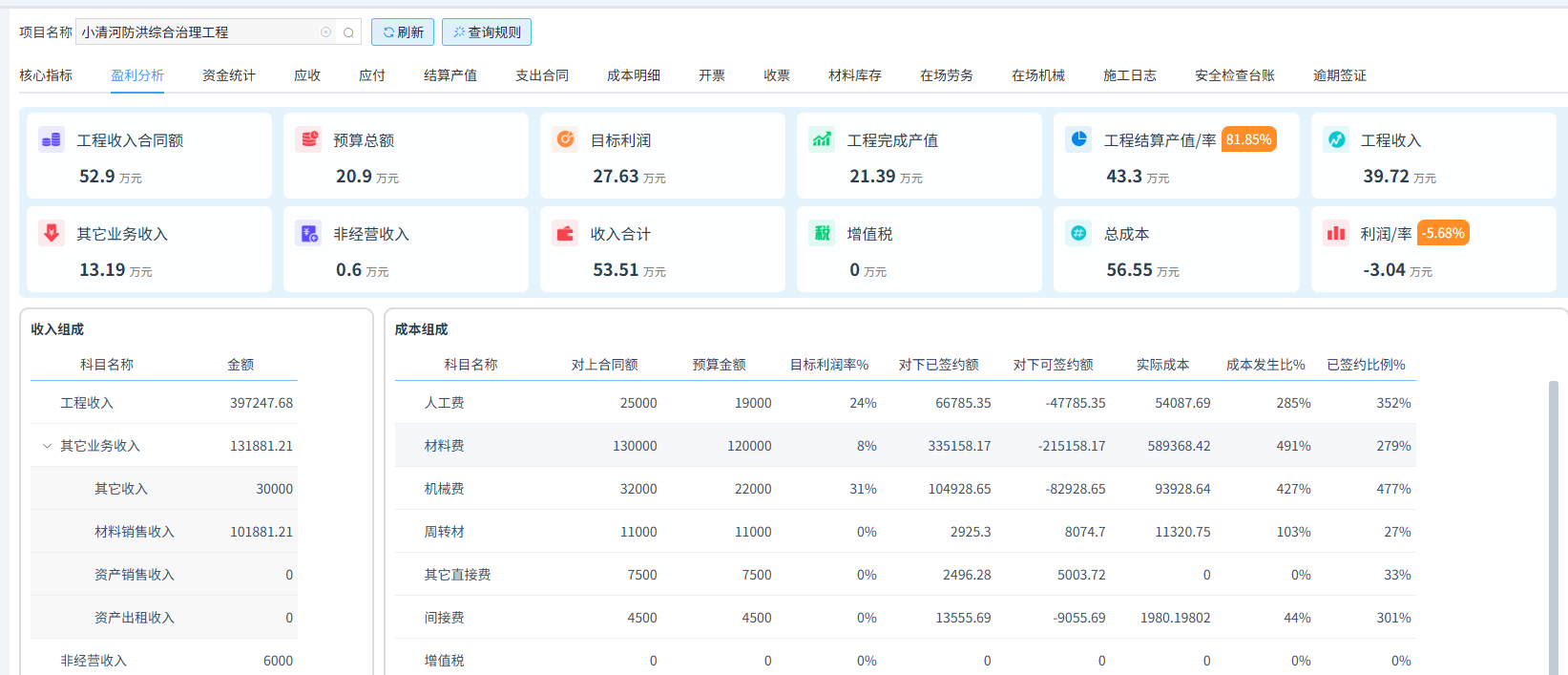Screen dimensions: 1568x675
Task: Click the 工程完成产值 chart icon
Action: click(x=822, y=139)
